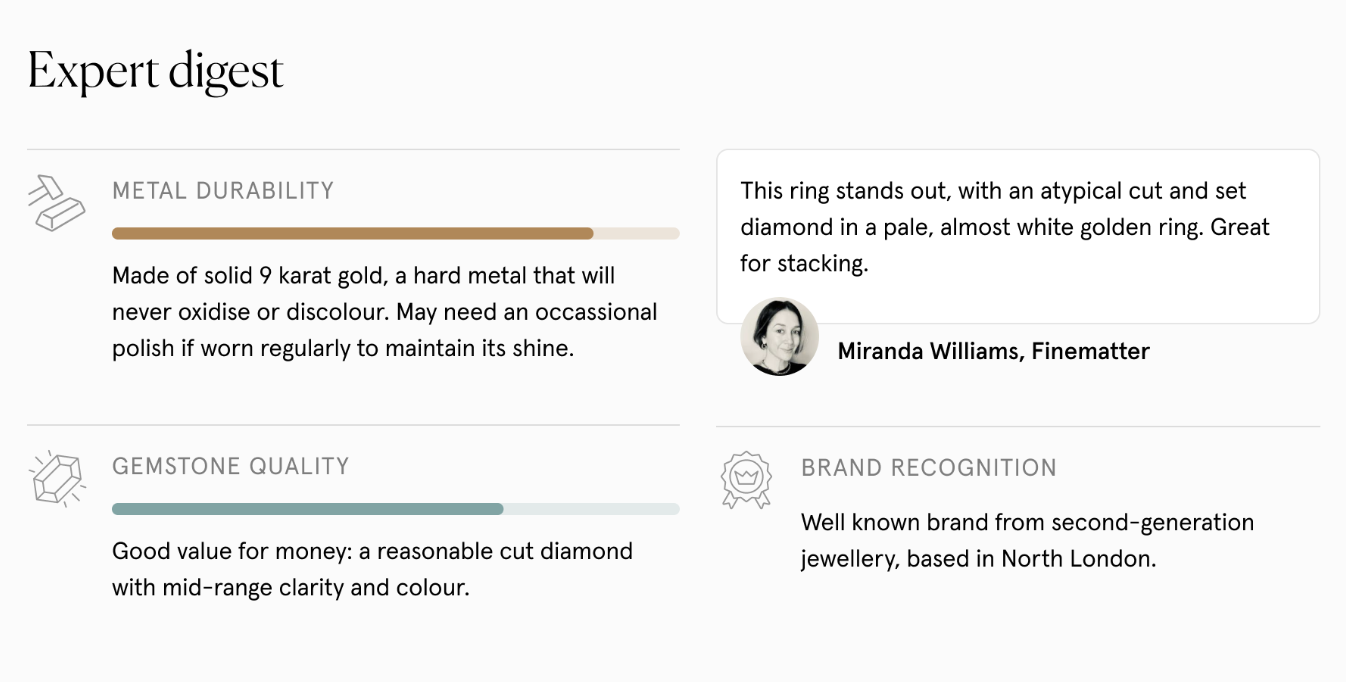The height and width of the screenshot is (682, 1346).
Task: Click the gemstone diamond icon
Action: 56,479
